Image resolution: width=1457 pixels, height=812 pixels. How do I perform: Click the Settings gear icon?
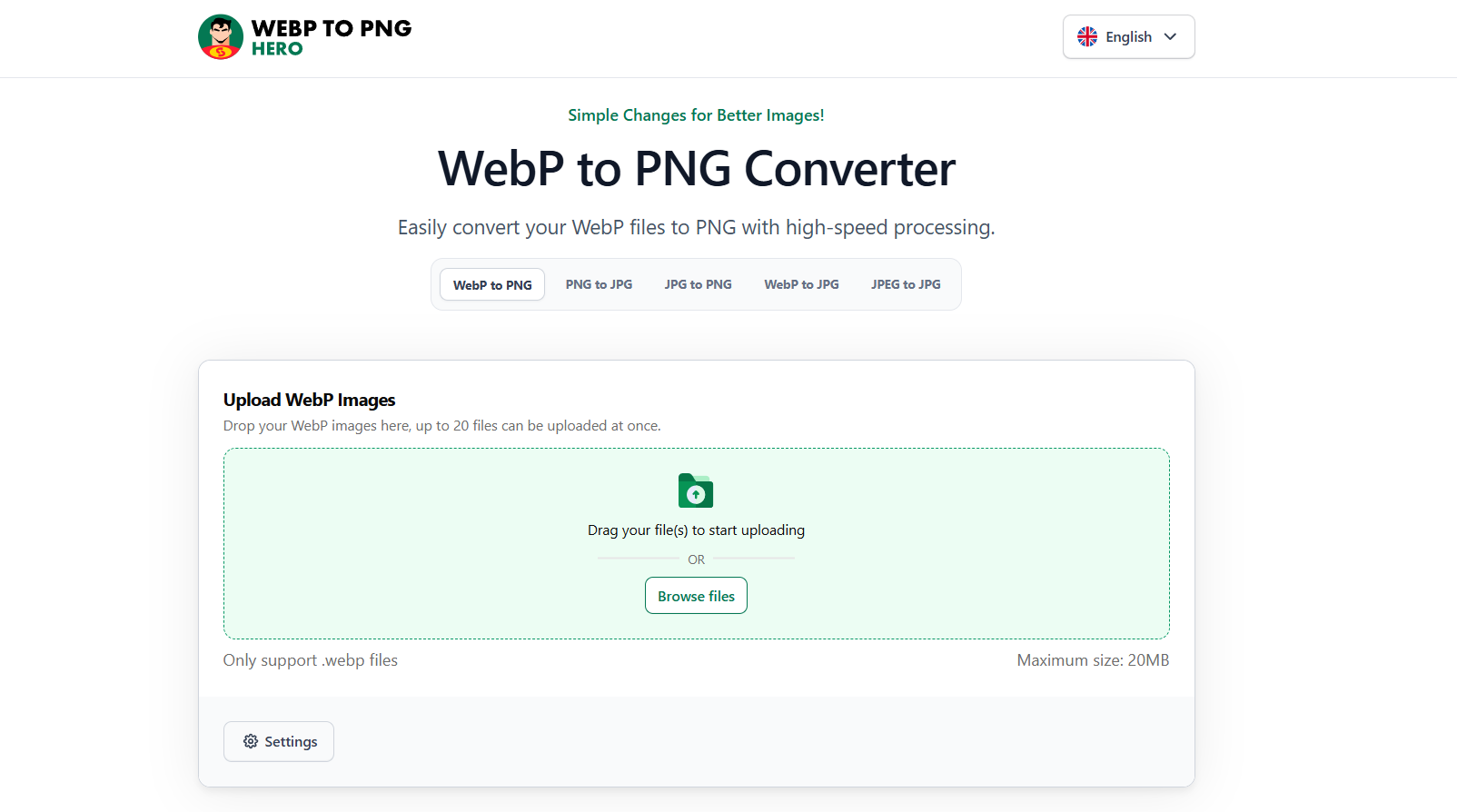tap(251, 742)
